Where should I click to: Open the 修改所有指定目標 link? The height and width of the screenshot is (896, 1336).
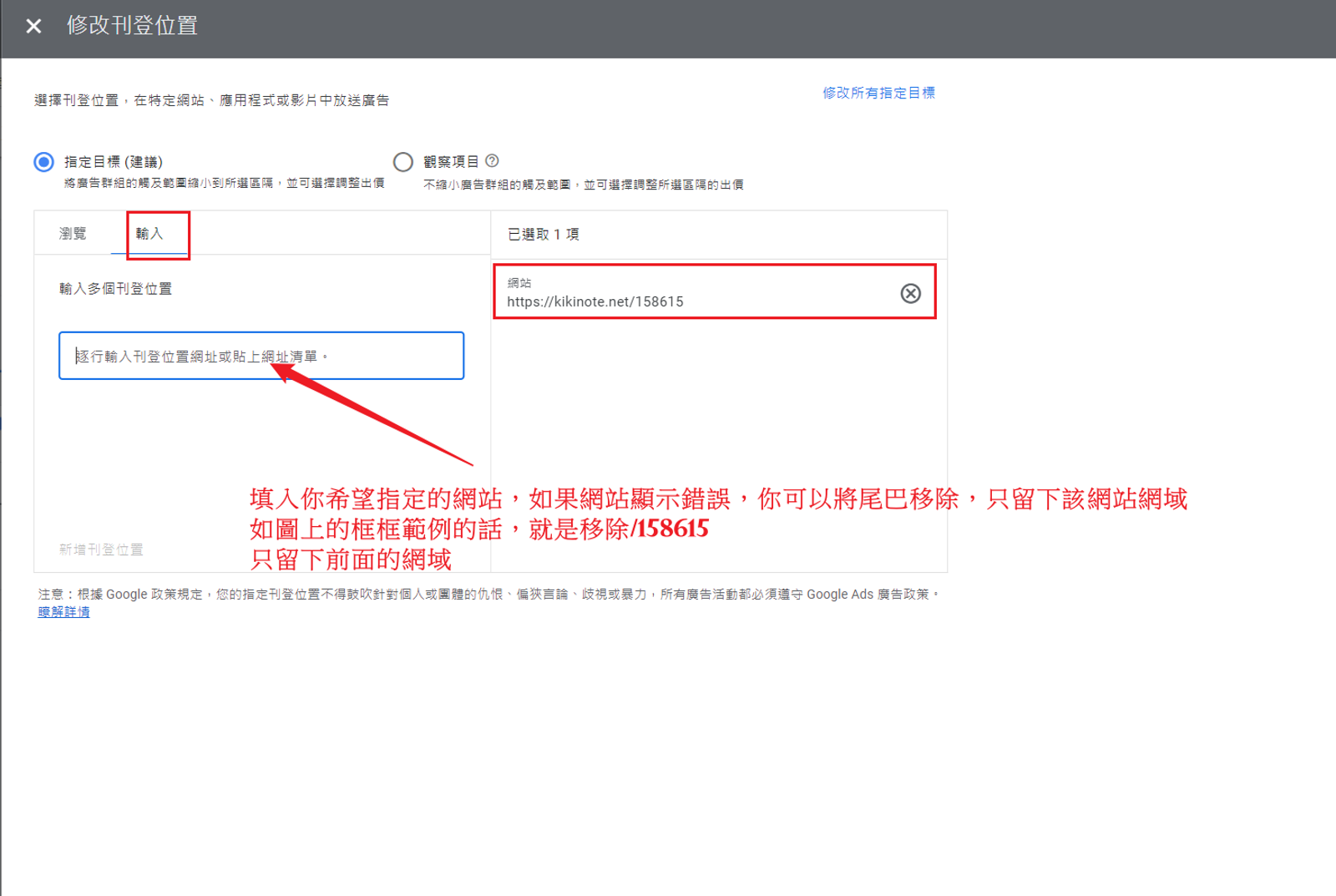(878, 93)
